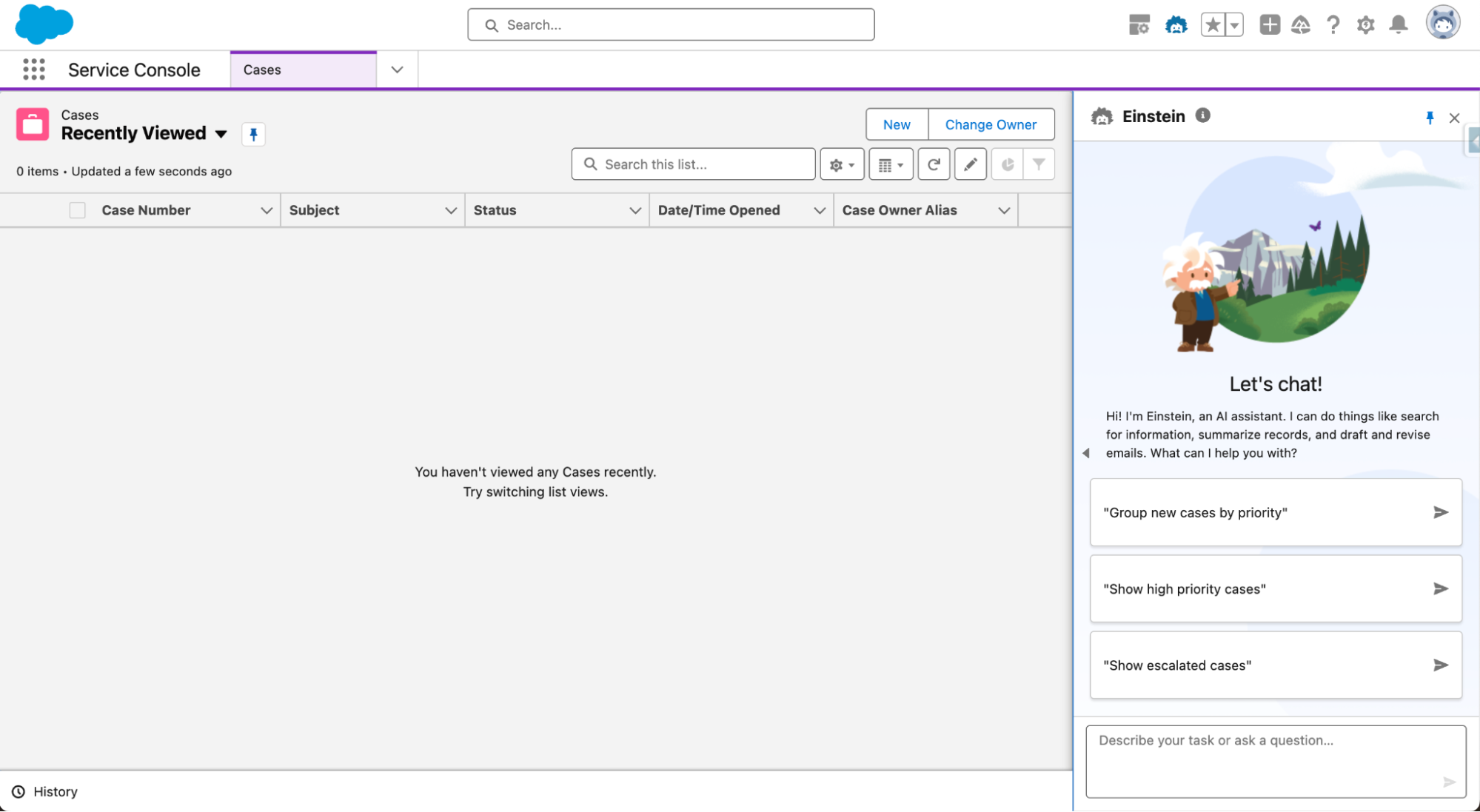Open the filter icon for this list

[x=1040, y=164]
